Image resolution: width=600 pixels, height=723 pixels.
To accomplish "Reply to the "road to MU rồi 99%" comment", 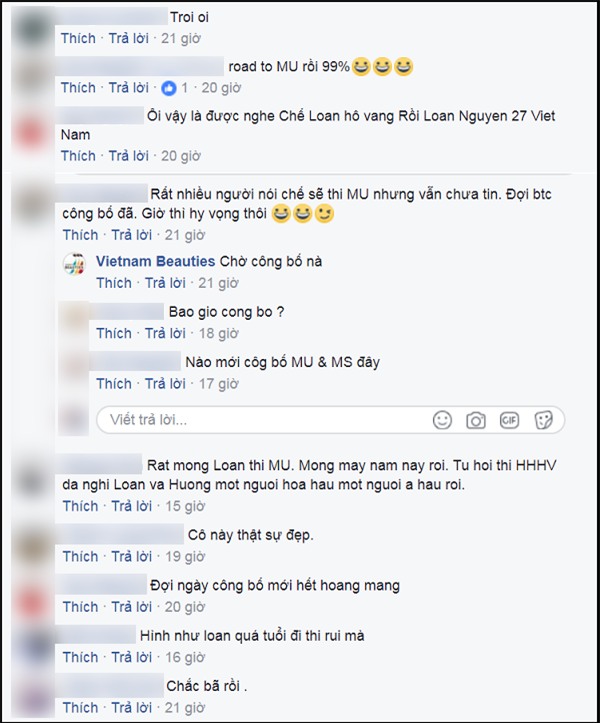I will point(129,88).
